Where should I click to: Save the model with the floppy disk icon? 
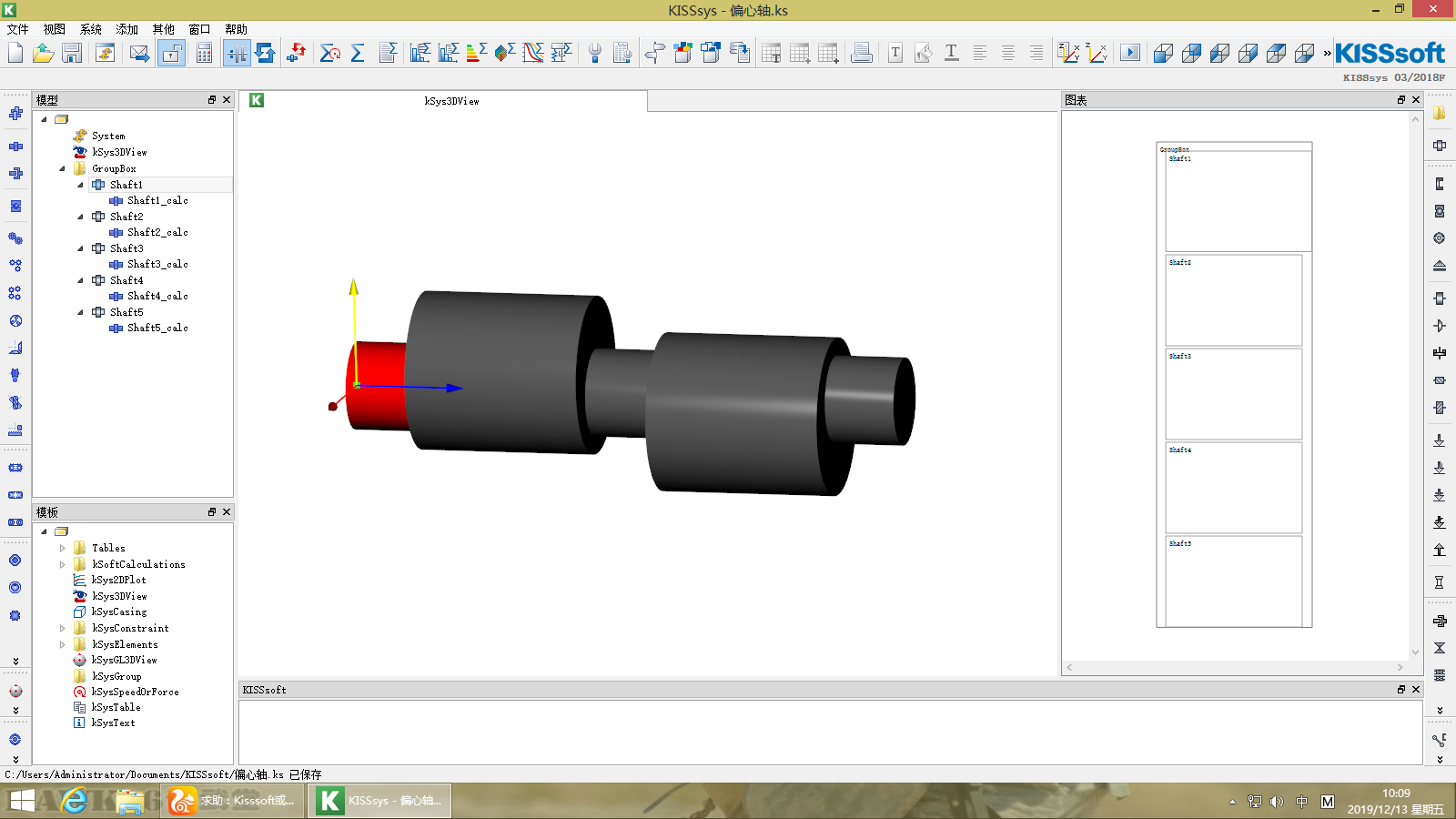click(x=72, y=53)
